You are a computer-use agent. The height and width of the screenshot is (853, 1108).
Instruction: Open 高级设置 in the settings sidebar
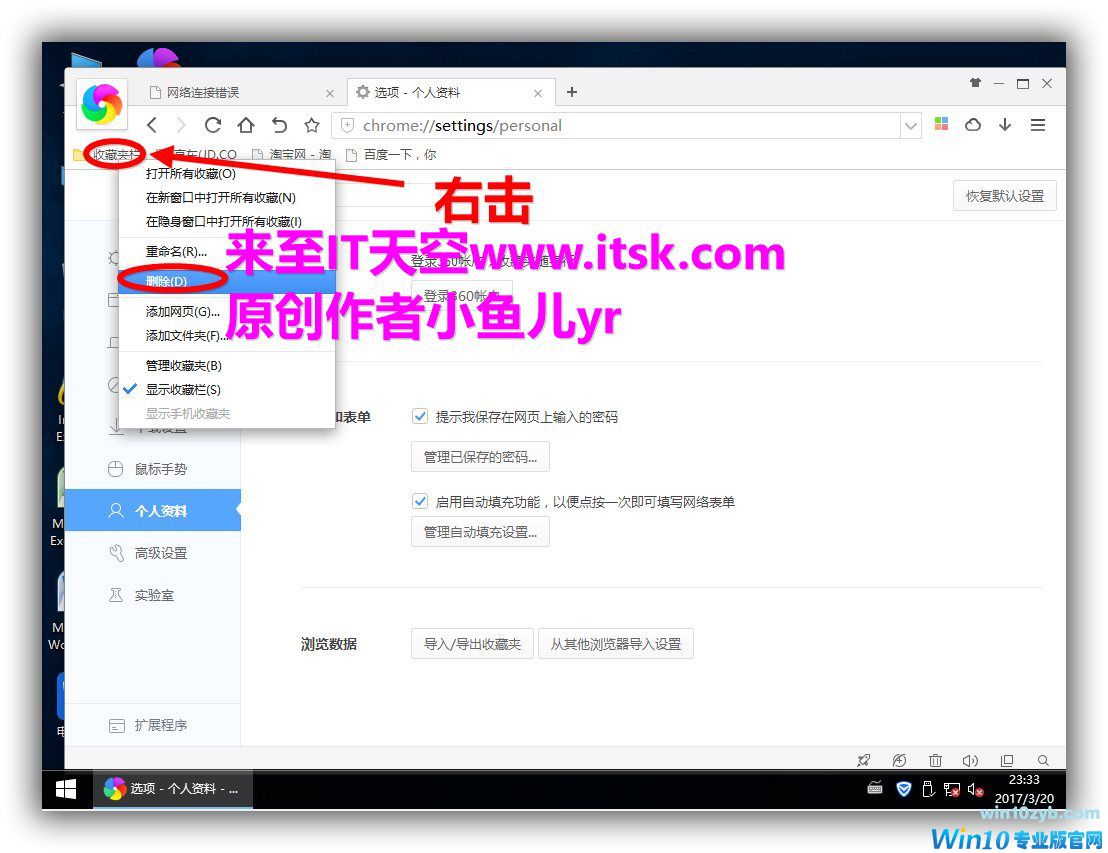(161, 553)
